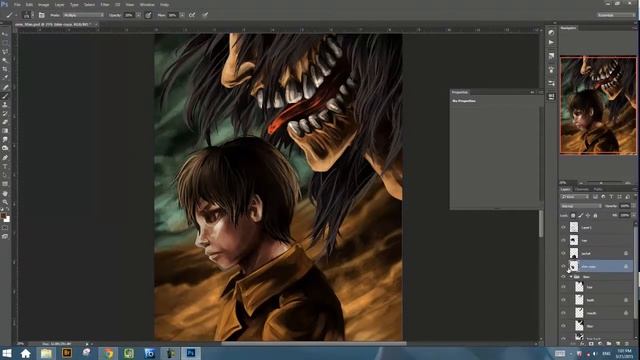Select the Healing Brush tool
Image resolution: width=640 pixels, height=360 pixels.
click(5, 87)
